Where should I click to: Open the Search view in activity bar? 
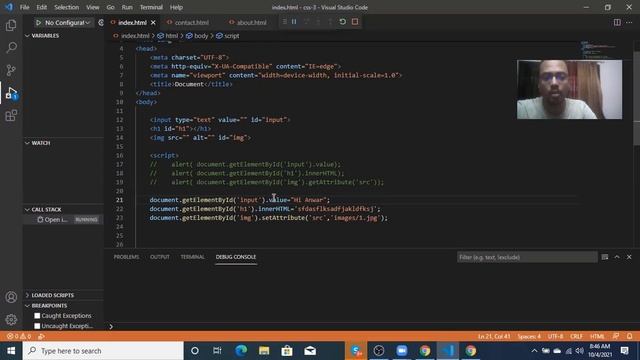click(11, 48)
